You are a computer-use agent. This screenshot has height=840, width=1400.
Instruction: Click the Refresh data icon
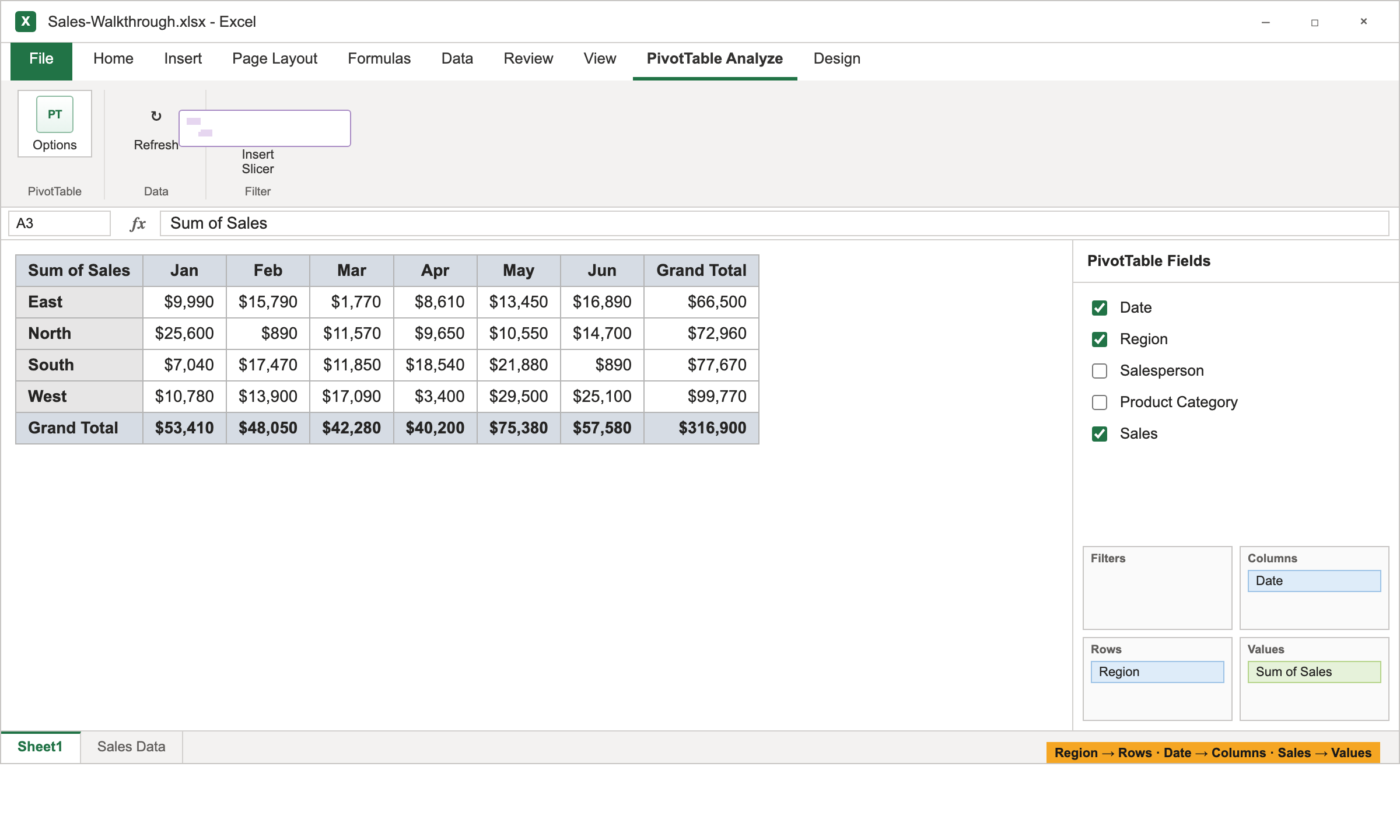click(x=156, y=116)
